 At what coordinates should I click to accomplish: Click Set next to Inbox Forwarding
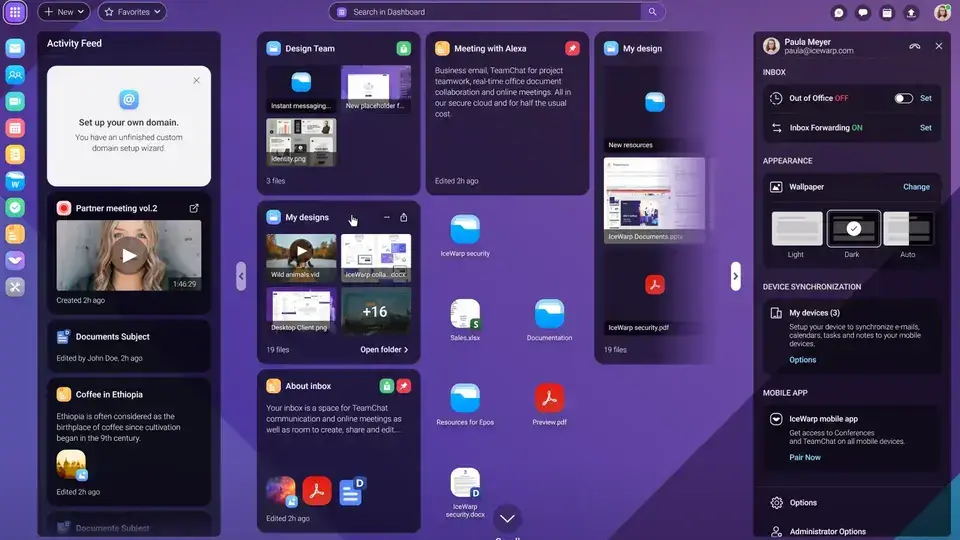(x=926, y=127)
